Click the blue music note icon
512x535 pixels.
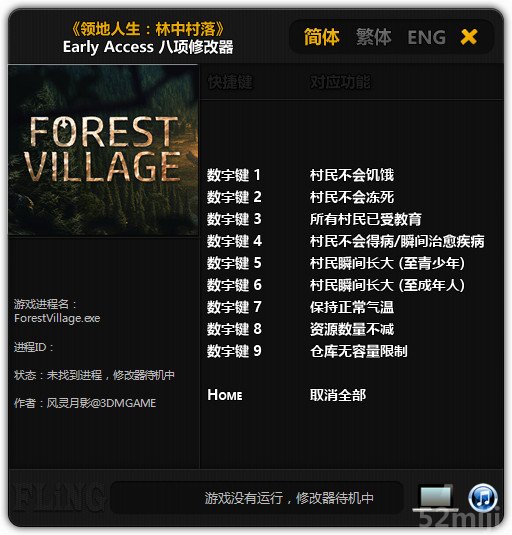483,498
